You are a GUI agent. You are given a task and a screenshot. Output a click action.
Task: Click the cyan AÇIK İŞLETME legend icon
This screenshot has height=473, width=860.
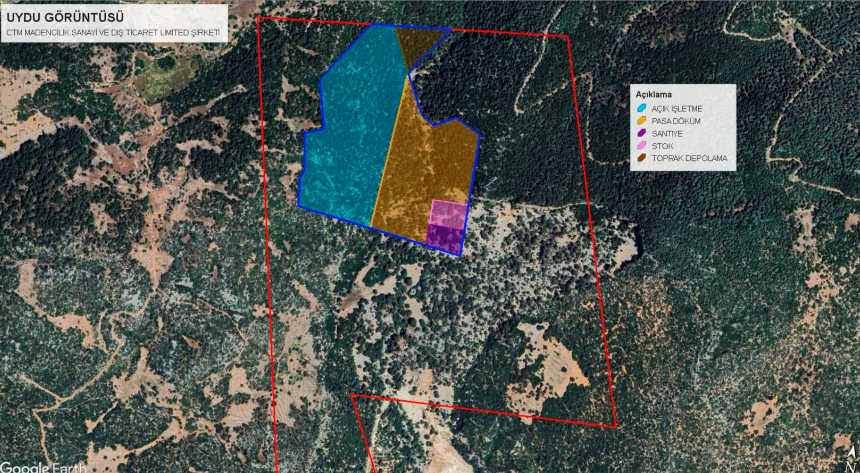point(641,107)
